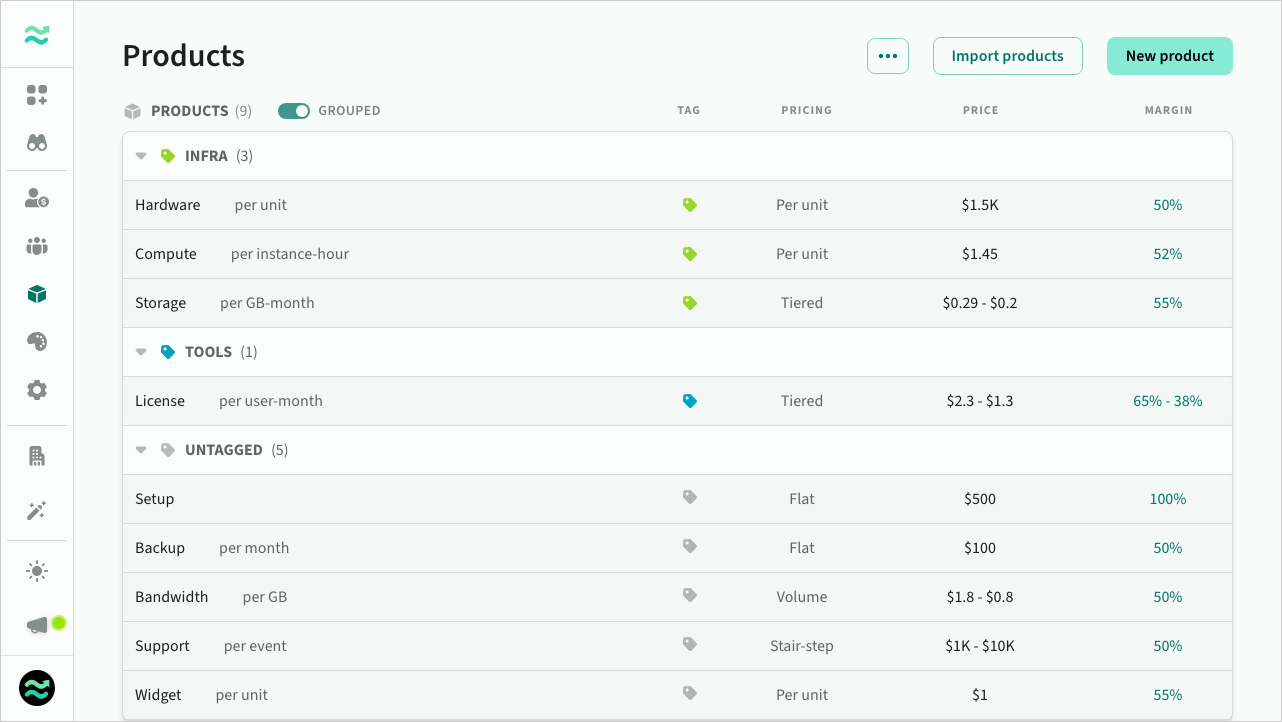Open the License product row

coord(160,401)
